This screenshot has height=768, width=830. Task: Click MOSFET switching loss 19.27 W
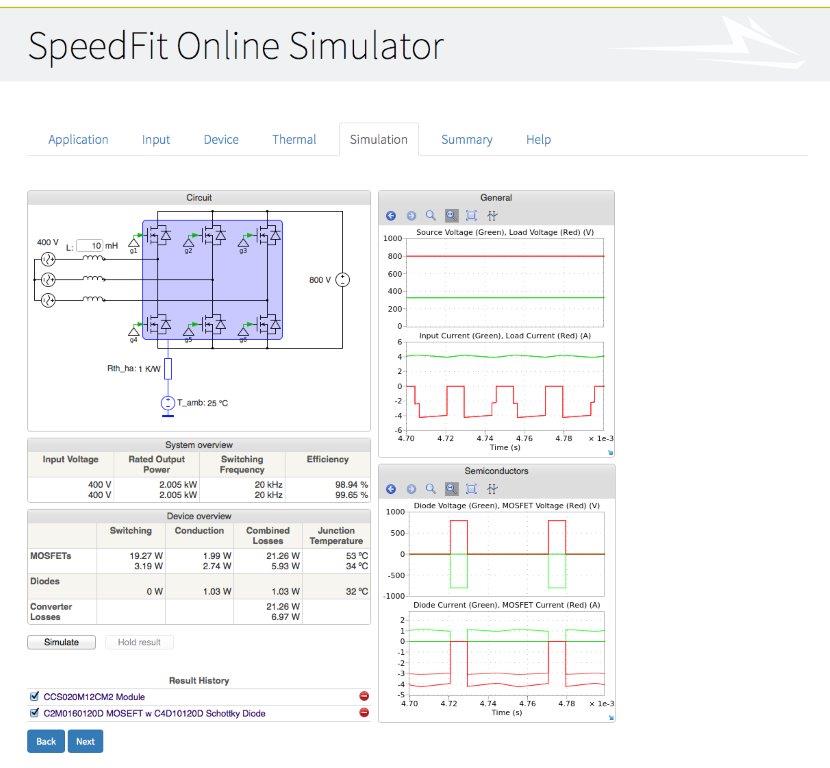tap(146, 556)
